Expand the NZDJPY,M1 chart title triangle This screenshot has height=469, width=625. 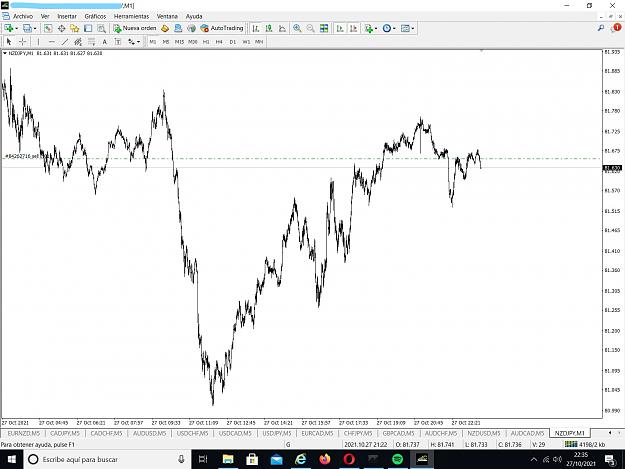5,53
